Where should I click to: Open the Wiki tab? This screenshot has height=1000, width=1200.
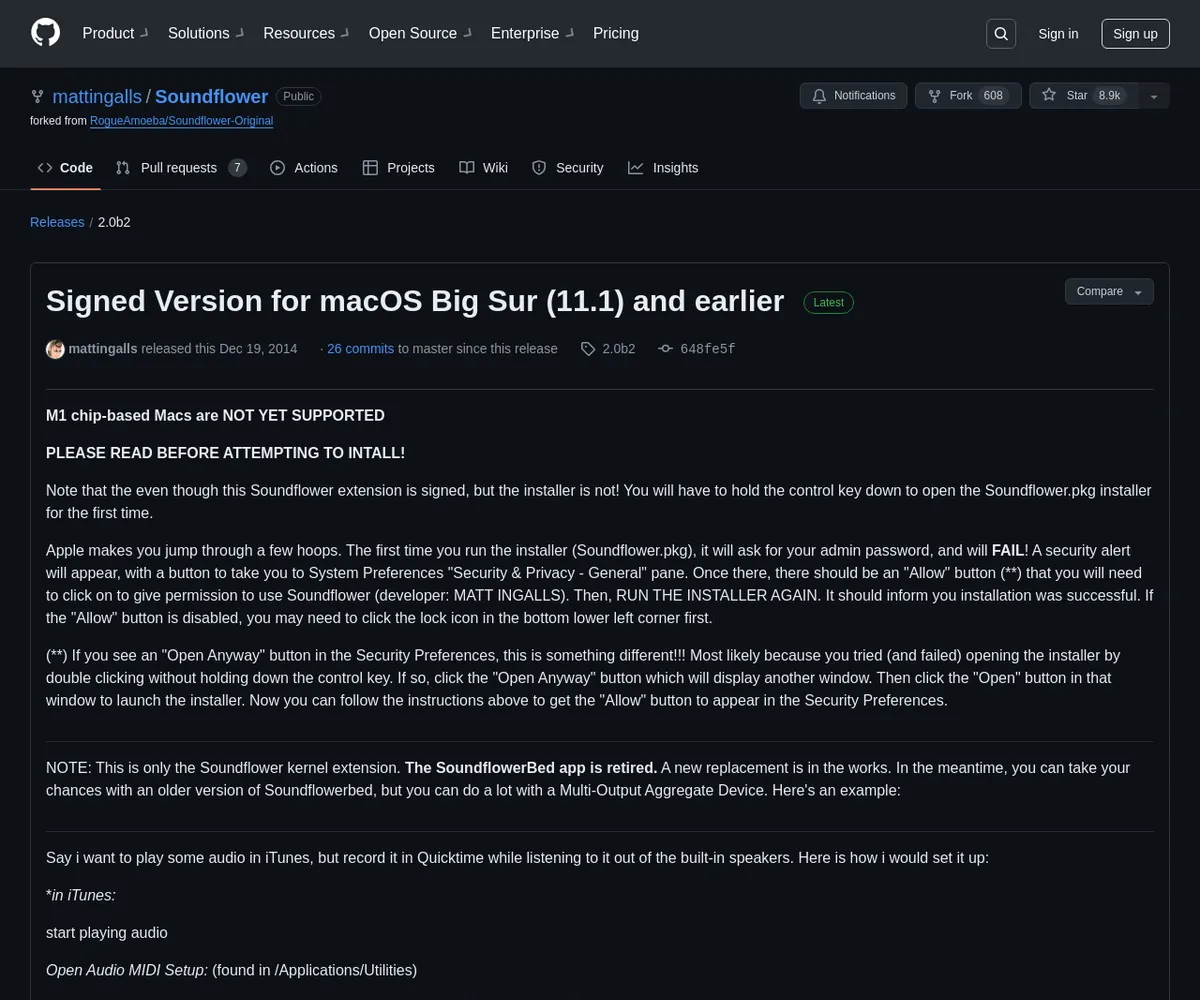tap(484, 168)
